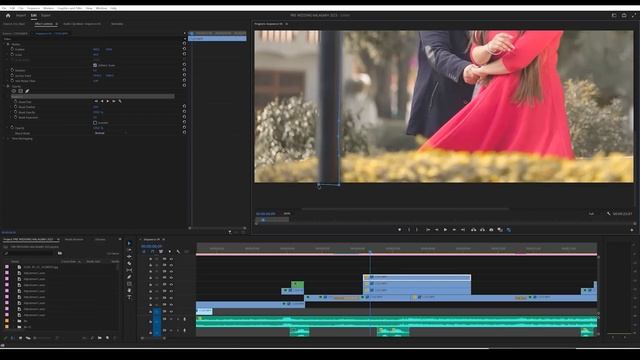
Task: Reset the Mask Feather parameter
Action: click(184, 107)
